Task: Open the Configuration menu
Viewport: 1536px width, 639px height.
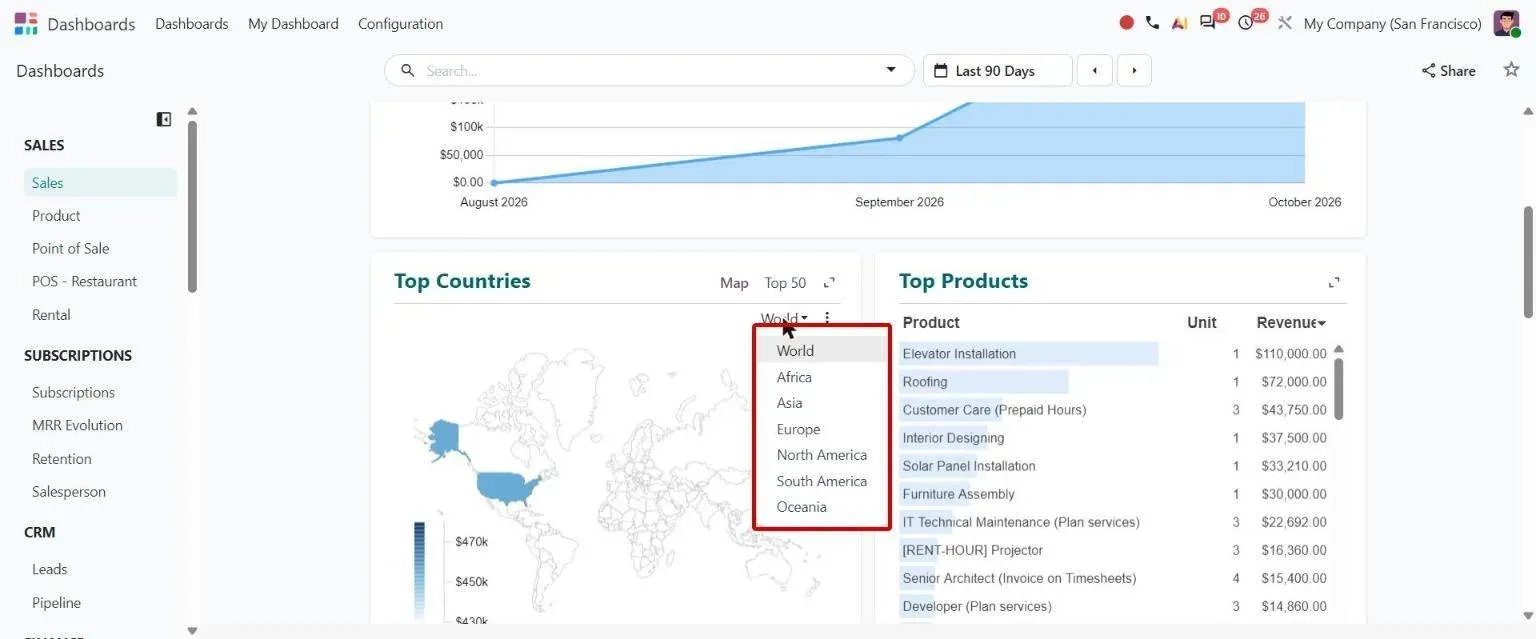Action: 400,24
